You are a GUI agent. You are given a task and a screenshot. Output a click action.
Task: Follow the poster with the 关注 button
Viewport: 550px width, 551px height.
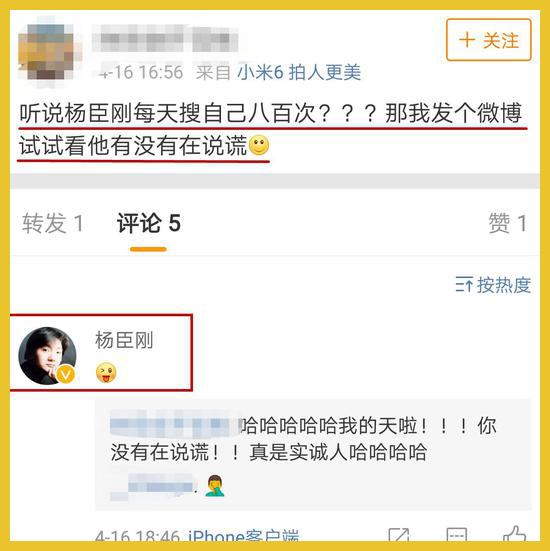tap(488, 40)
